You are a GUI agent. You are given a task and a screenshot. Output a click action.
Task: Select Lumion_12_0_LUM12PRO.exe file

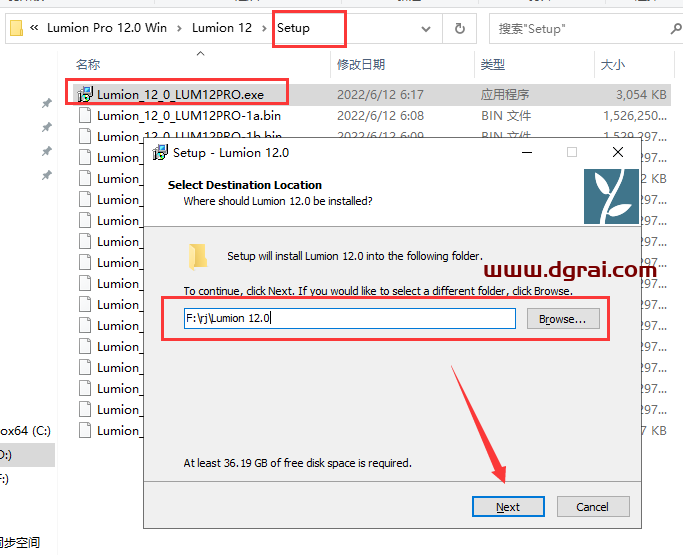click(180, 95)
